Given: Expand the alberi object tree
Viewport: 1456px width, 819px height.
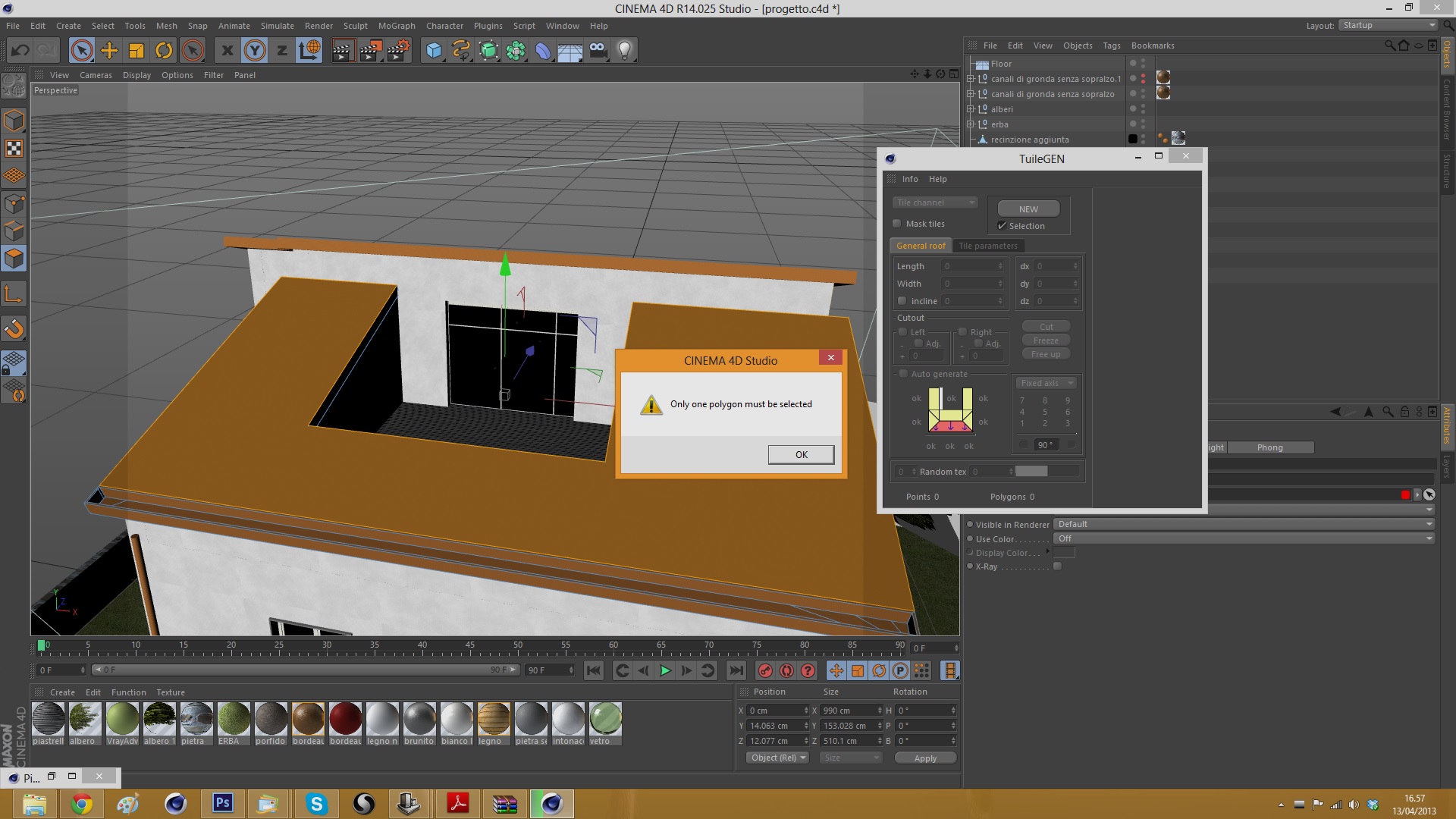Looking at the screenshot, I should click(x=970, y=109).
